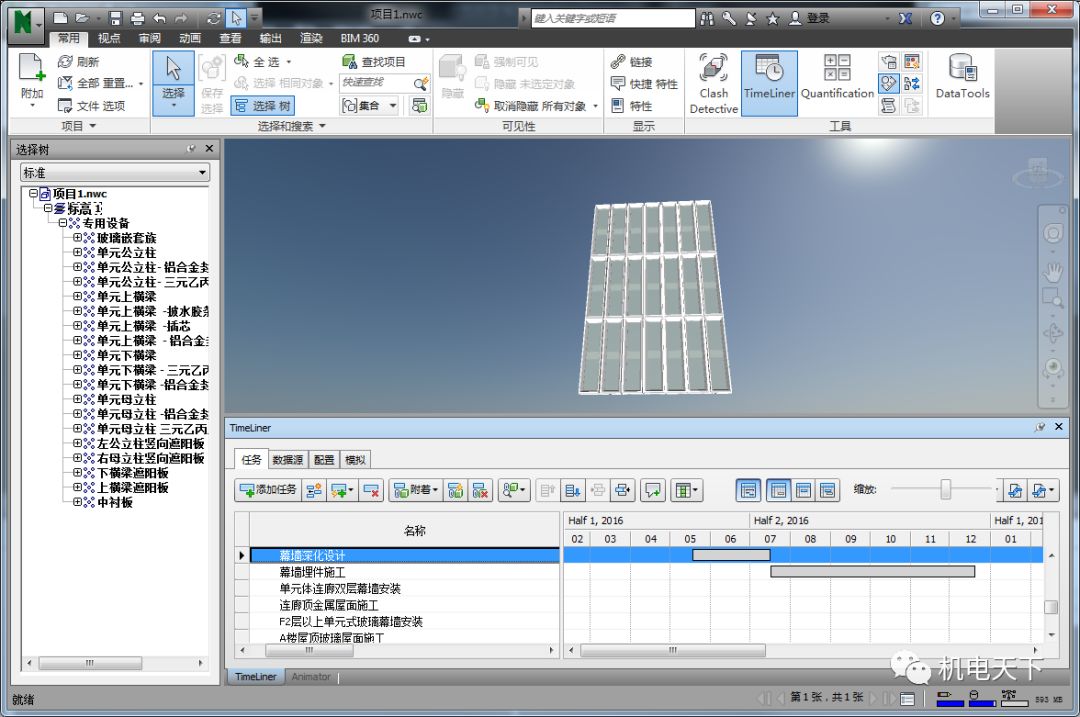Screen dimensions: 1080x717
Task: Click the binoculars search icon in title bar
Action: pos(707,19)
